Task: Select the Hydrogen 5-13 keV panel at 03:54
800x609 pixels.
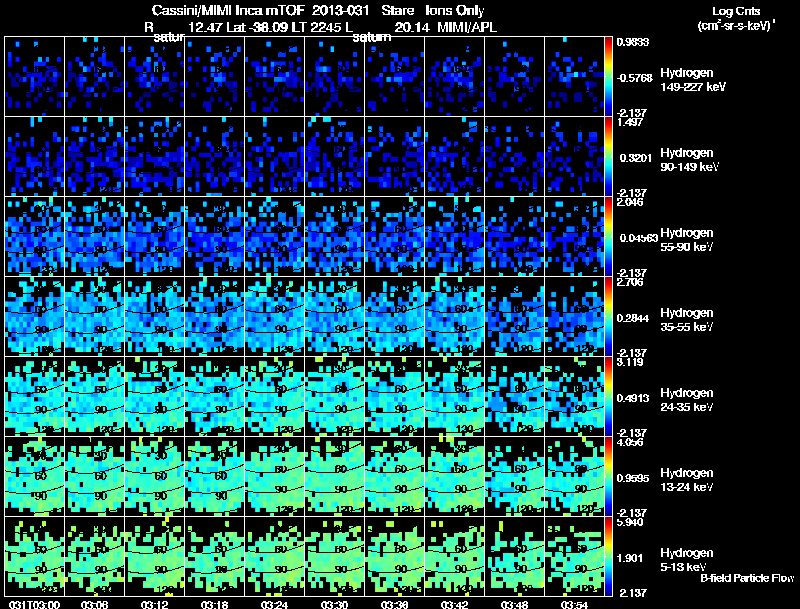Action: click(574, 556)
